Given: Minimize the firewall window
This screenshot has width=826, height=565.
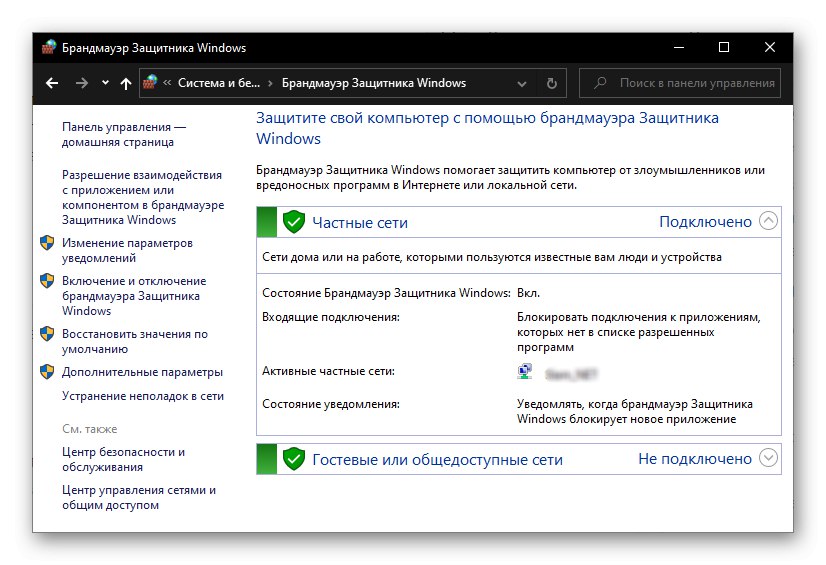Looking at the screenshot, I should 679,47.
